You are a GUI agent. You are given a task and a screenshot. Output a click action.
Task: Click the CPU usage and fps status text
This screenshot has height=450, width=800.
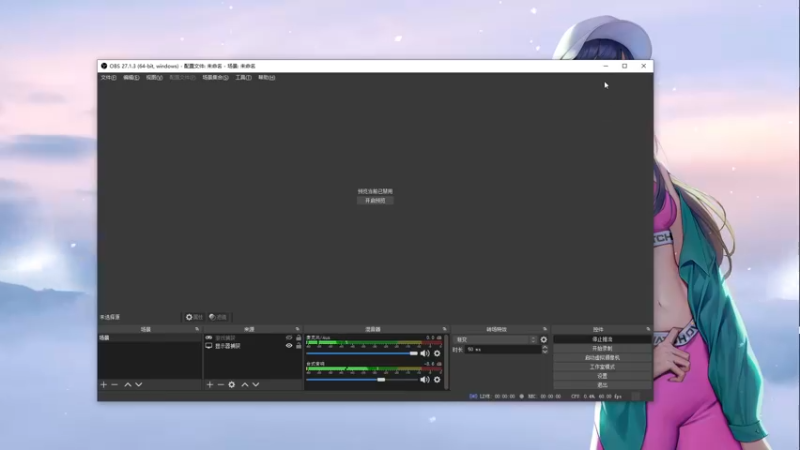pyautogui.click(x=596, y=396)
